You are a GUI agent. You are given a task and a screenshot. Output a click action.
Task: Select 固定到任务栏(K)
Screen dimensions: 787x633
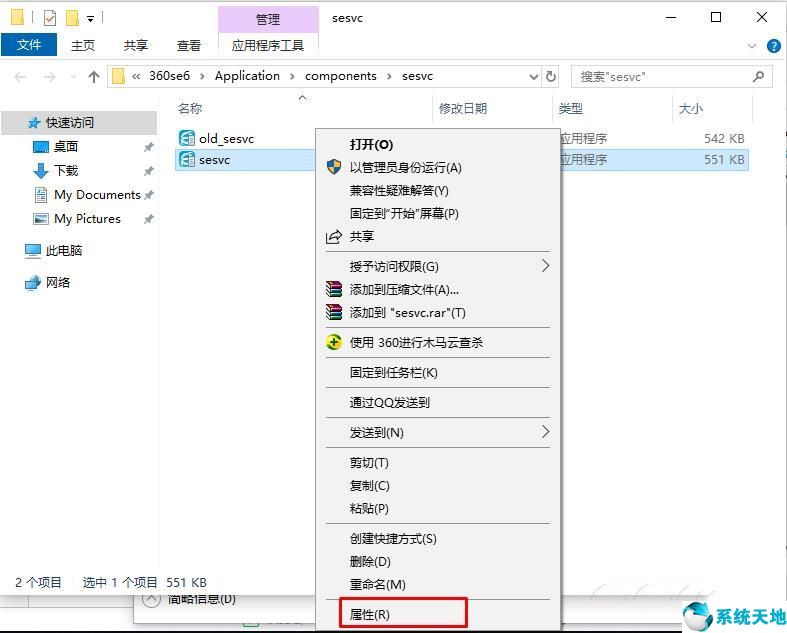coord(438,372)
